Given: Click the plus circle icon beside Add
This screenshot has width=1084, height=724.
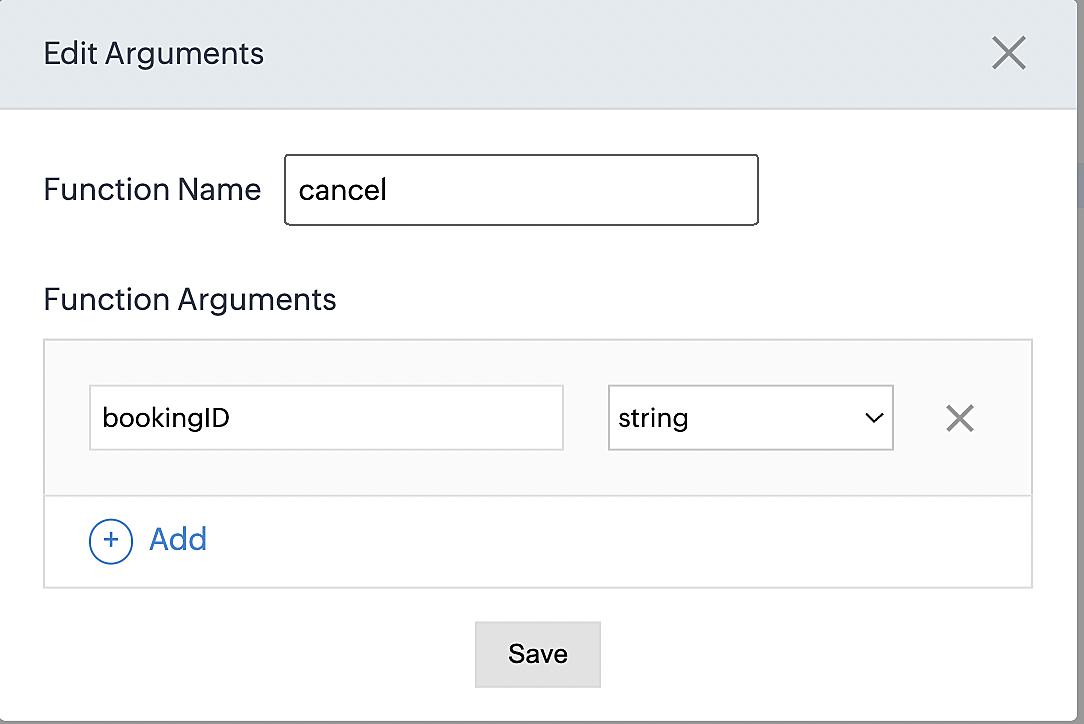Looking at the screenshot, I should point(111,541).
